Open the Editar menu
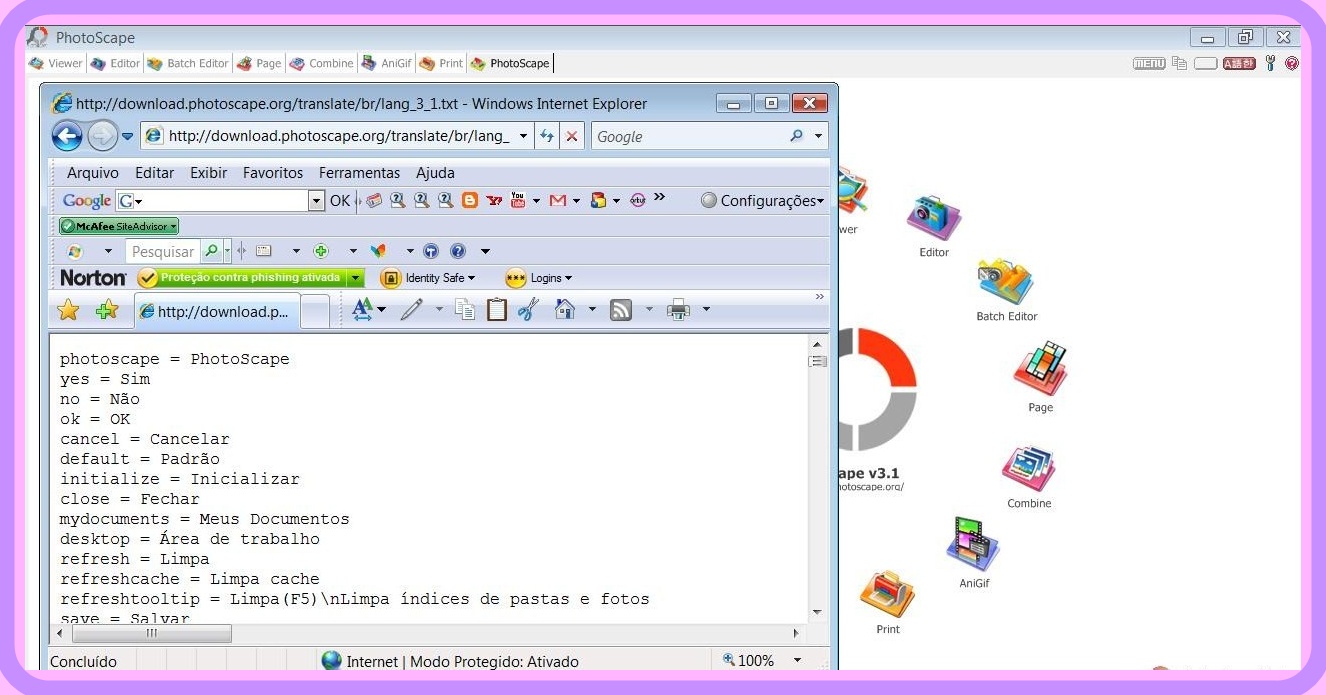1326x695 pixels. pos(155,173)
